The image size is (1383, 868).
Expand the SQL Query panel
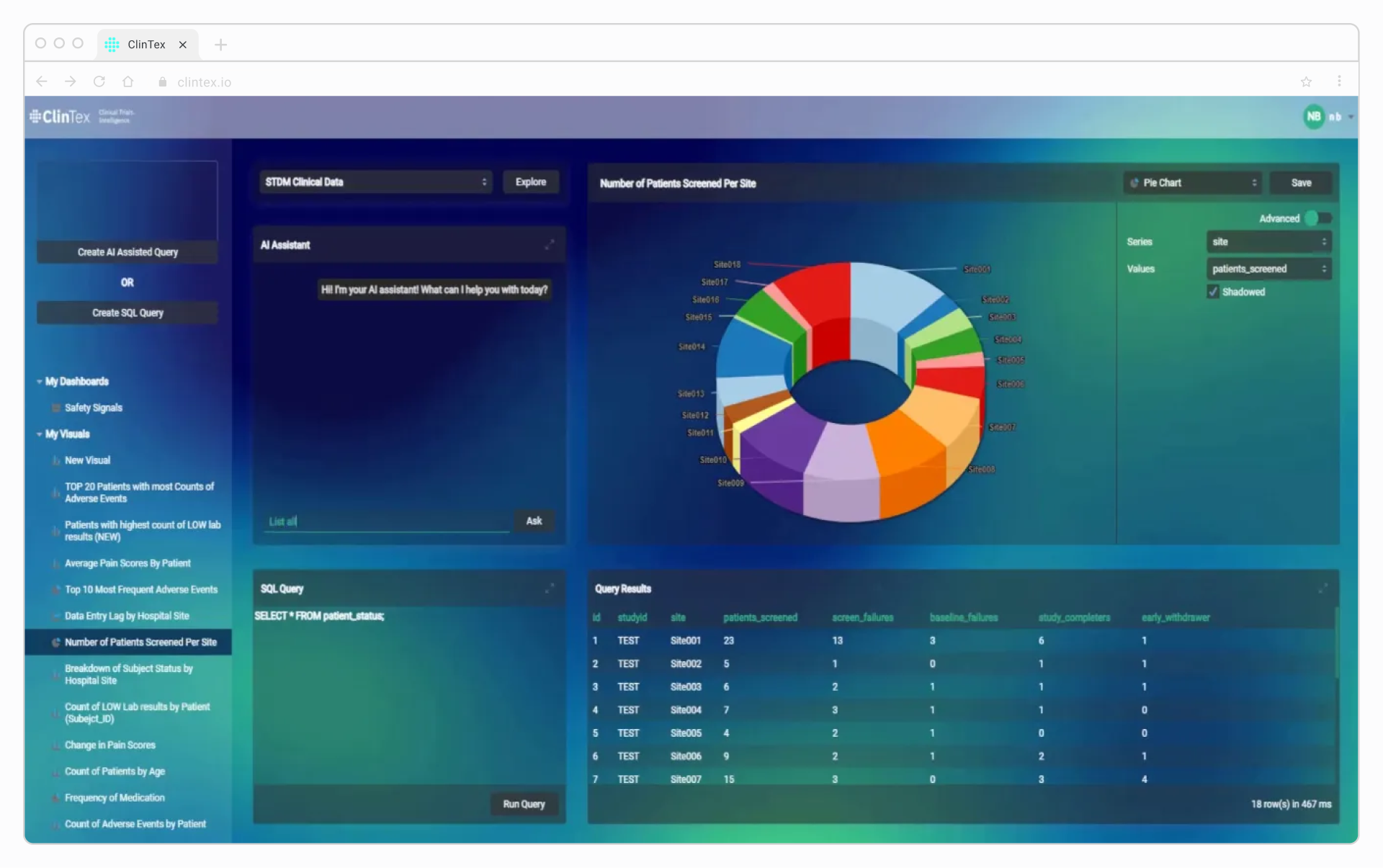550,589
